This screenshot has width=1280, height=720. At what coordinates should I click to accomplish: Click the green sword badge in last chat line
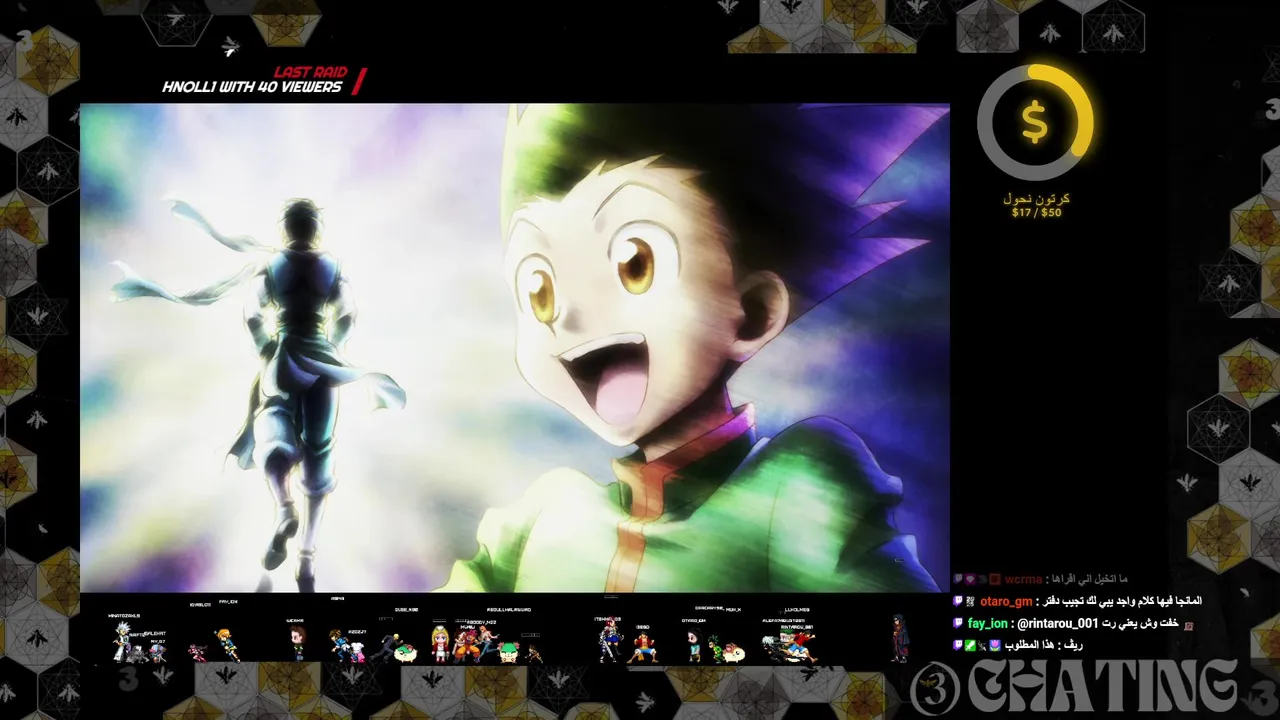tap(970, 645)
